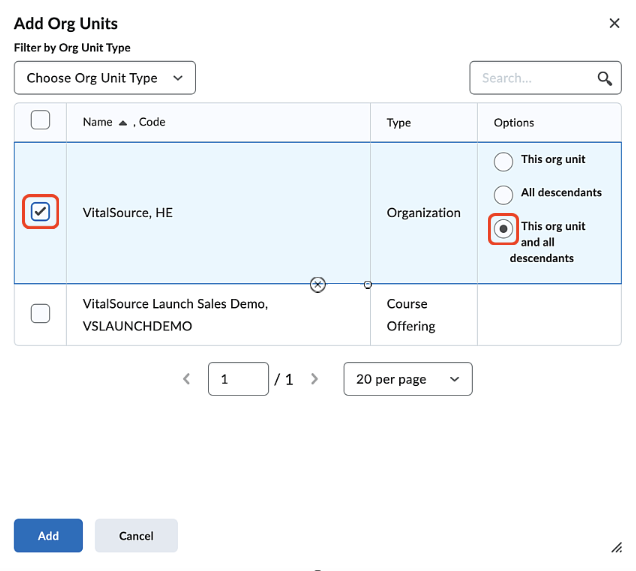Go to the previous page arrow
636x571 pixels.
[x=187, y=379]
